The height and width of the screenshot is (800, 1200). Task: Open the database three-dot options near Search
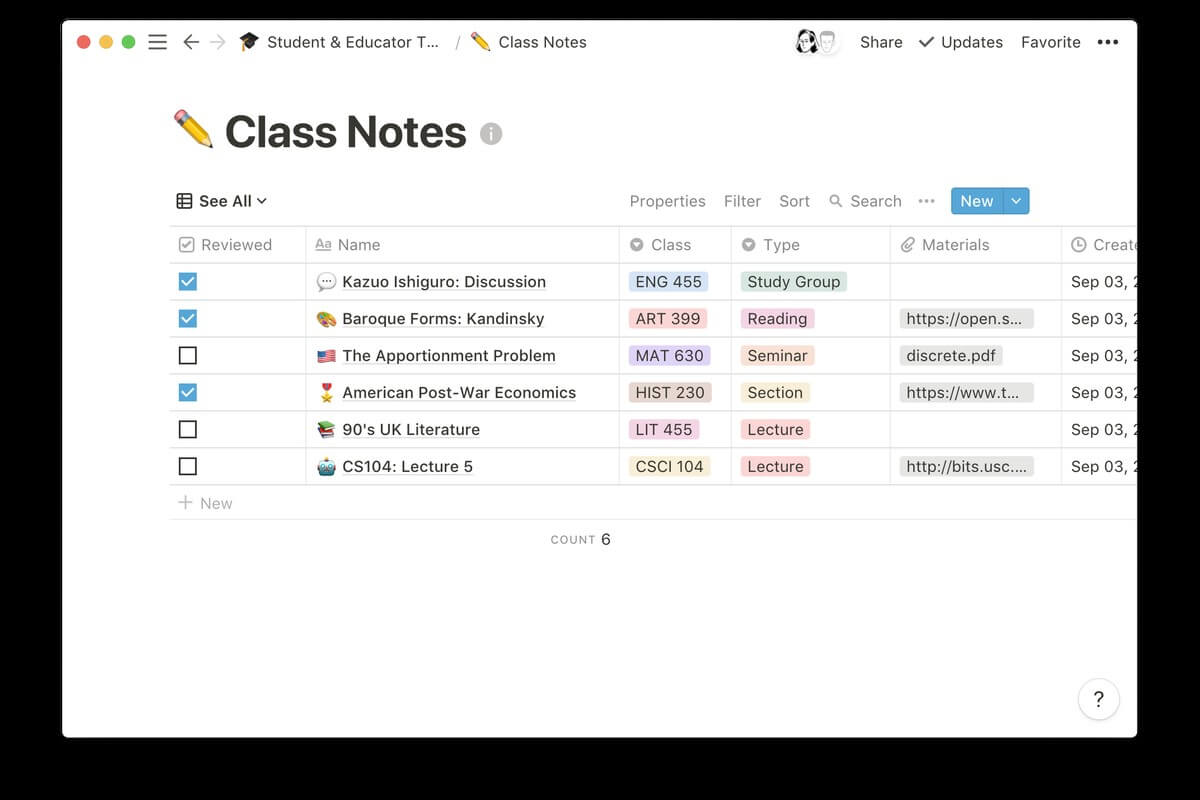point(926,201)
